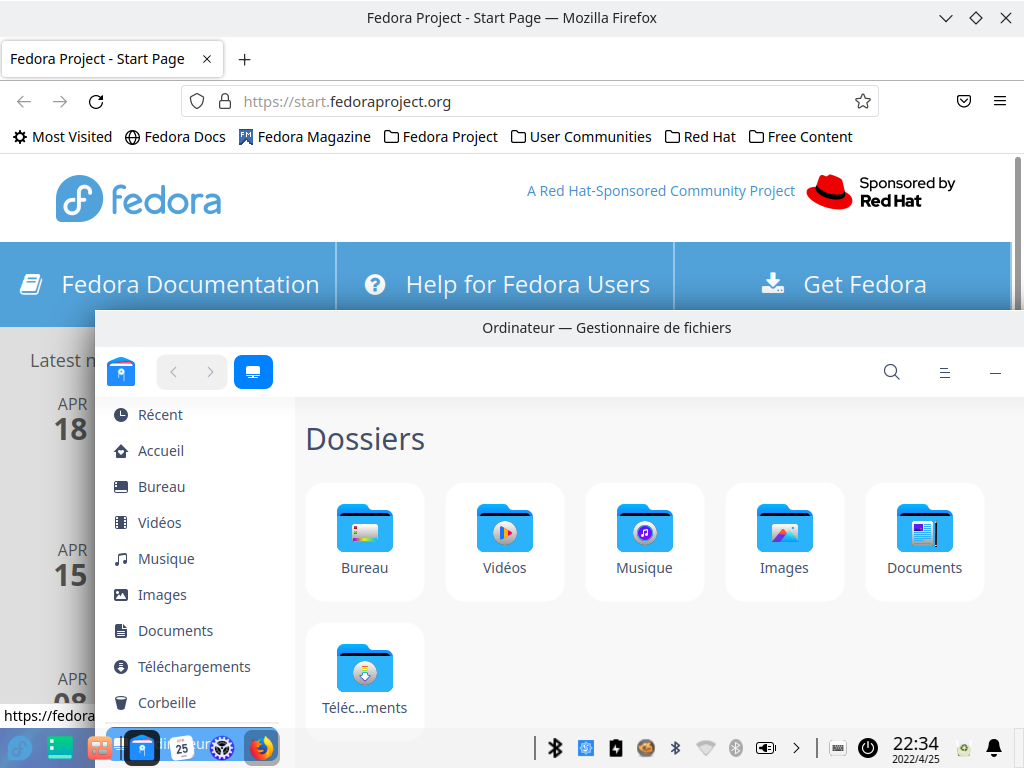The width and height of the screenshot is (1024, 768).
Task: Click the Sponsored by Red Hat logo
Action: coord(881,192)
